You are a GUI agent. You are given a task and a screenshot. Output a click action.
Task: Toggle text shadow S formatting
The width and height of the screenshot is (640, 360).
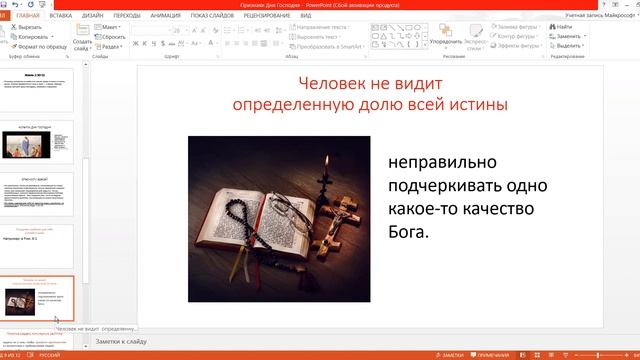point(163,43)
